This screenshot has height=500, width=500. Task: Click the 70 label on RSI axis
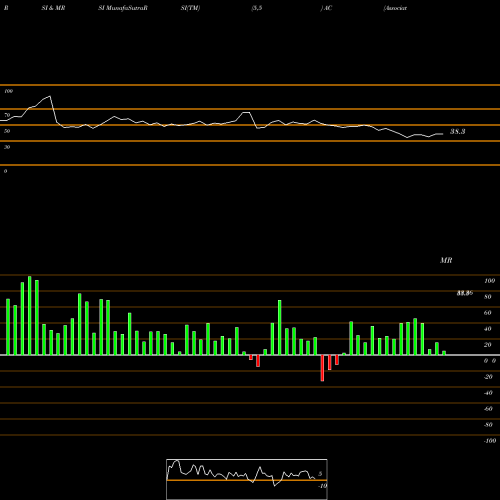pyautogui.click(x=7, y=115)
